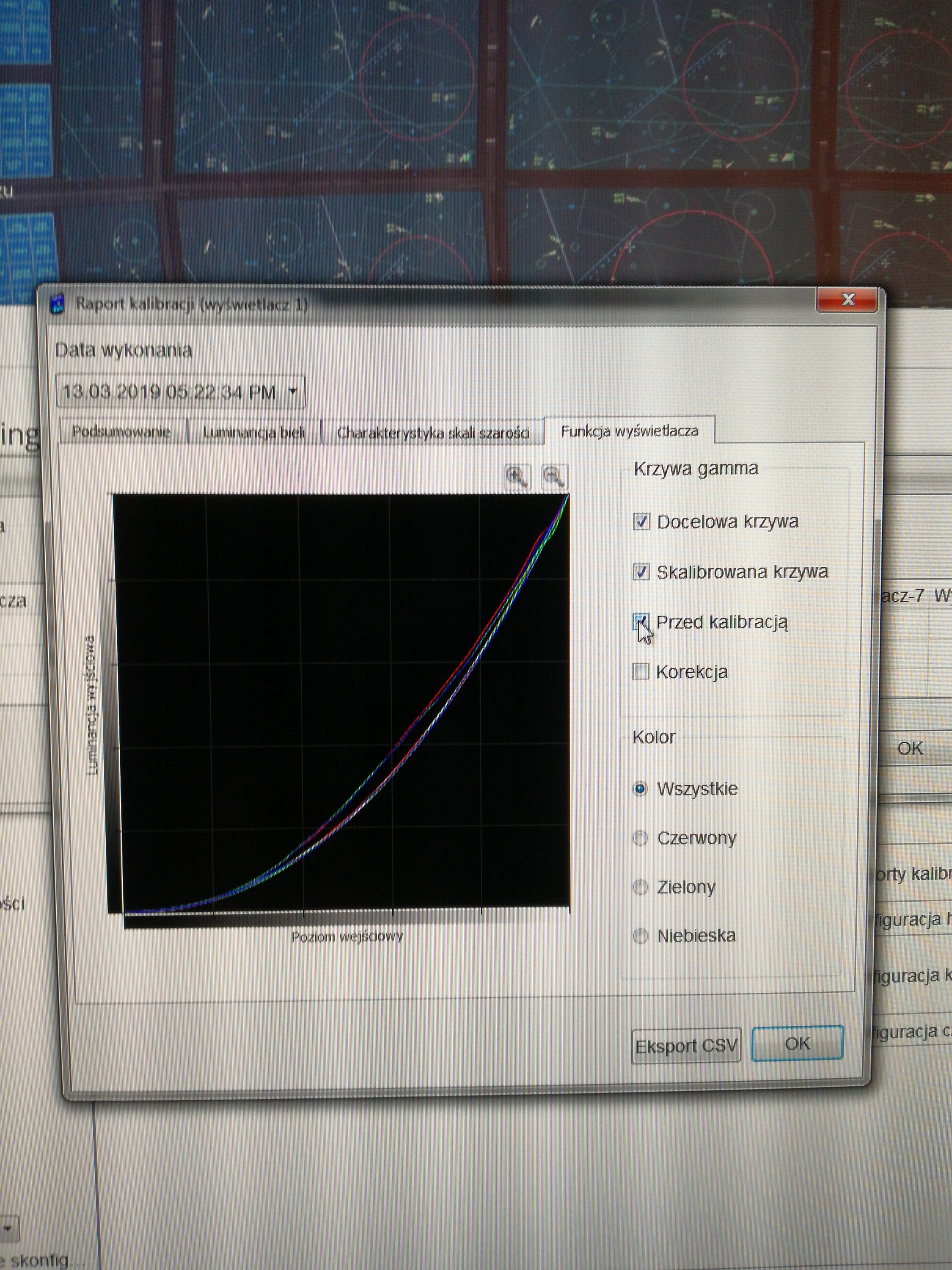Select the Wszystkie color radio button
Image resolution: width=952 pixels, height=1270 pixels.
pos(641,788)
